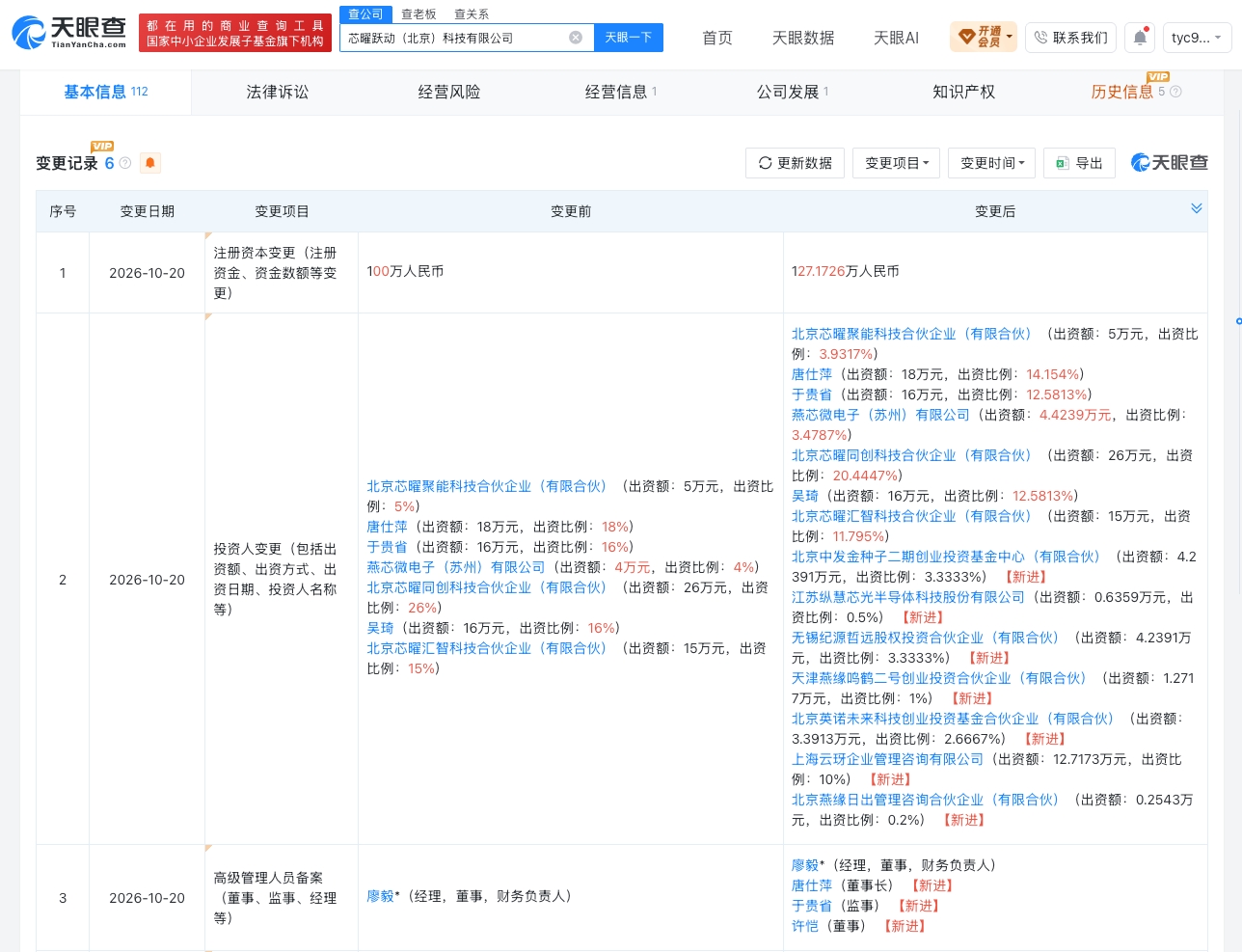Viewport: 1242px width, 952px height.
Task: Open 燕芯微电子（苏州）有限公司 link in 变更后 column
Action: coord(880,415)
